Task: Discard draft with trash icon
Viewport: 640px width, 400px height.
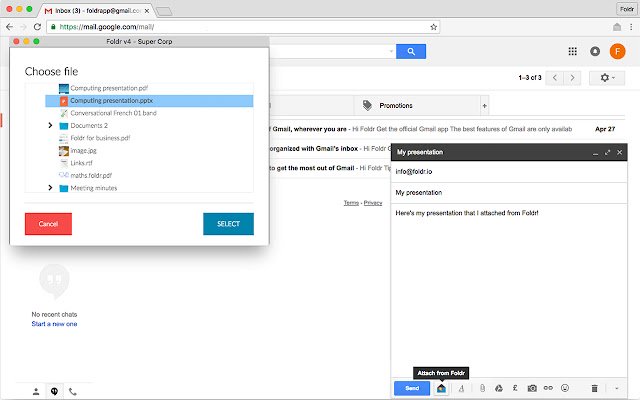Action: [x=595, y=388]
